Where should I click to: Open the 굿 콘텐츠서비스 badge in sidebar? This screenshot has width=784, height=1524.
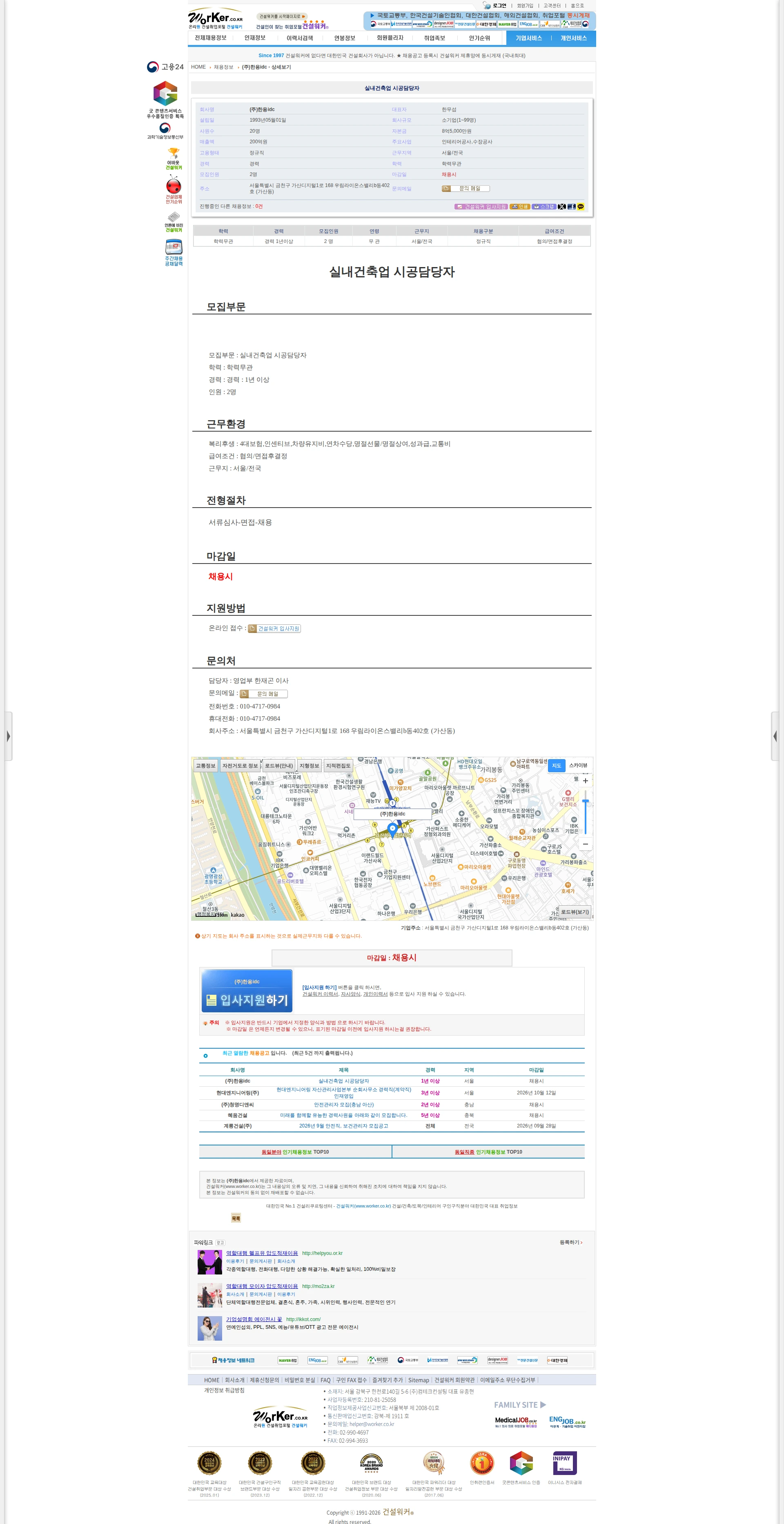(x=165, y=99)
